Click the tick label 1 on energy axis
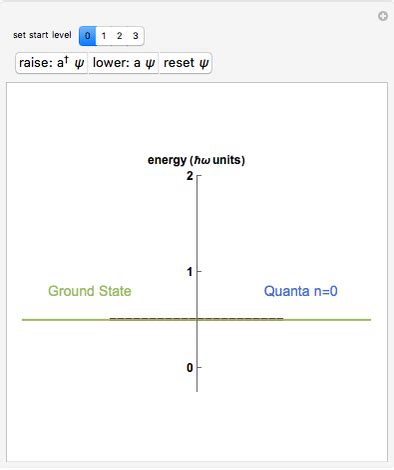The image size is (394, 470). [x=190, y=272]
